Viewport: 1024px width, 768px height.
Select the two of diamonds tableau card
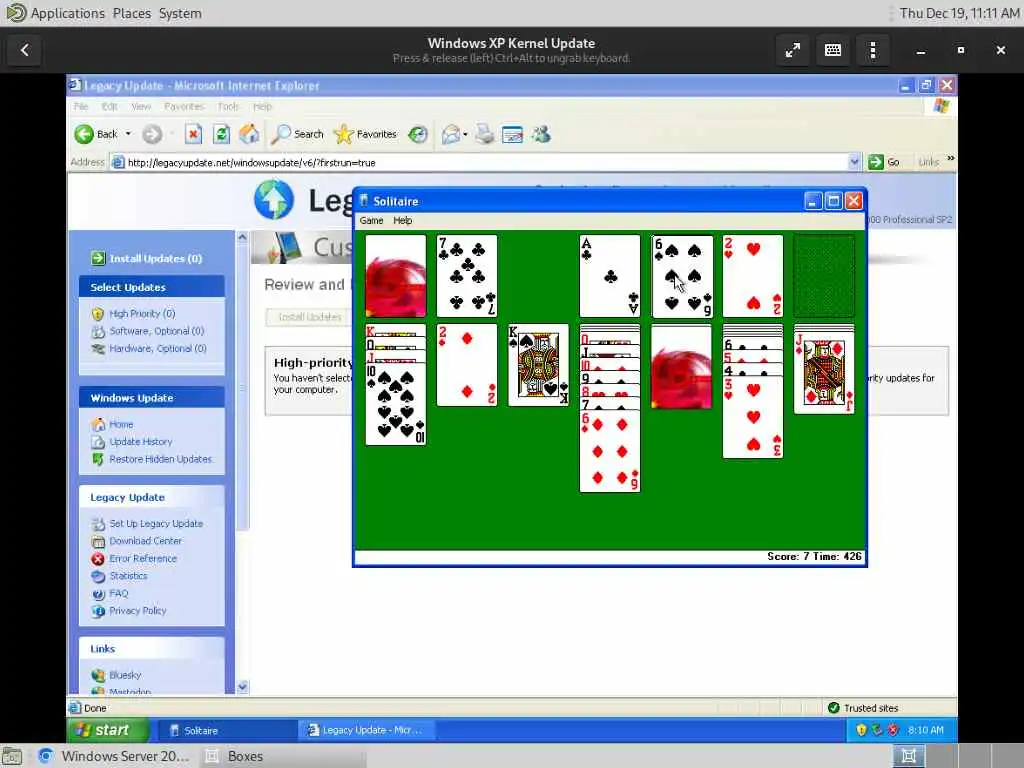pos(467,365)
